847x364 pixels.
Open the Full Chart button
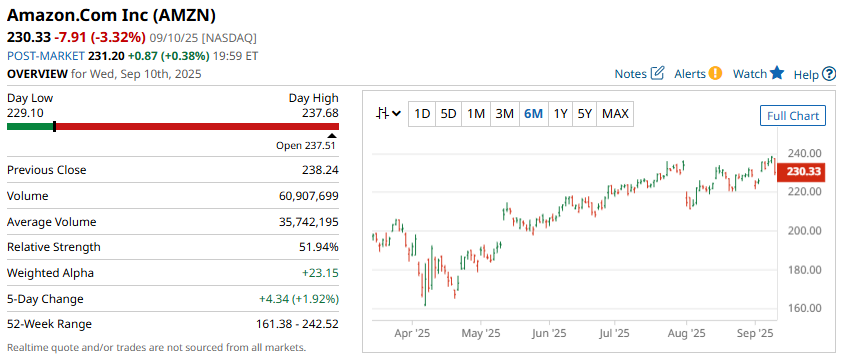tap(792, 116)
